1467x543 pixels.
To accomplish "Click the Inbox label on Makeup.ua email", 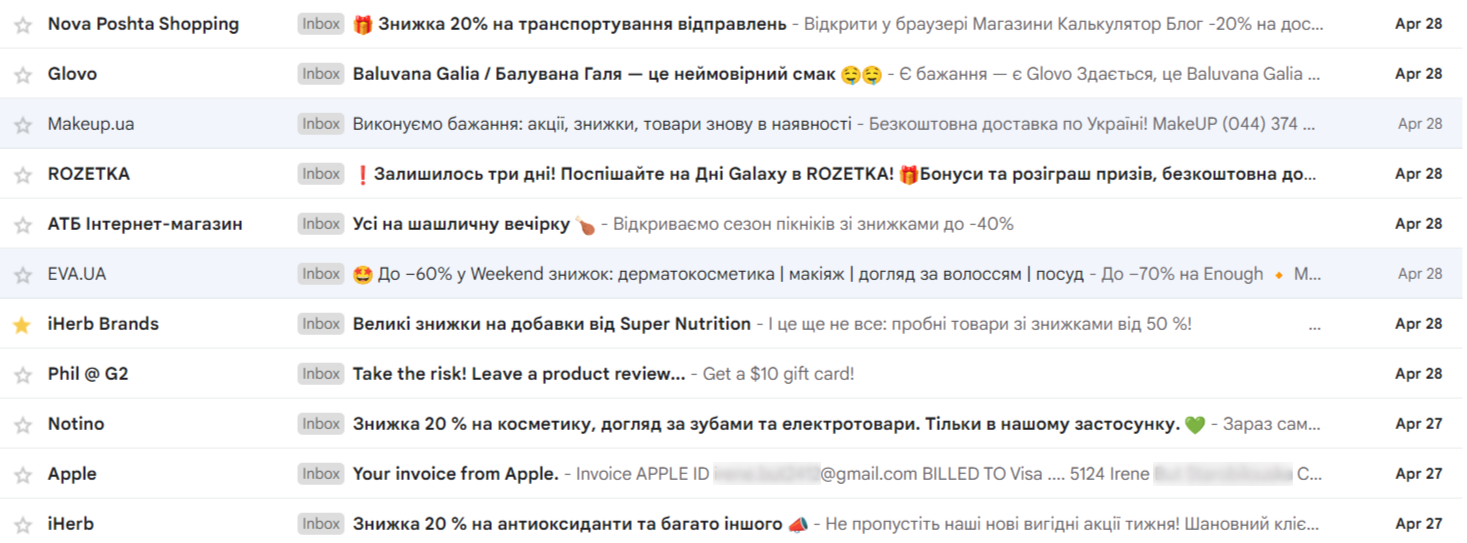I will (321, 124).
